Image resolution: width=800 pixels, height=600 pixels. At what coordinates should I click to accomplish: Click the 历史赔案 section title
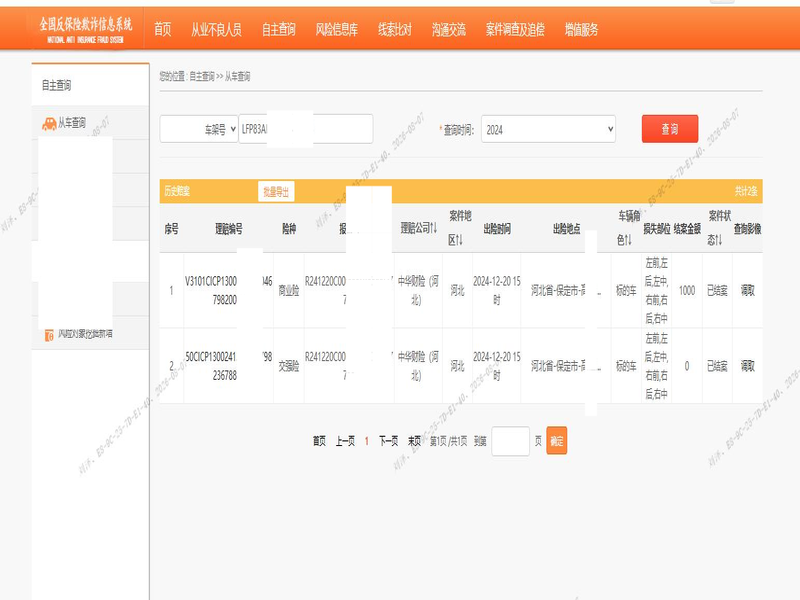click(177, 191)
